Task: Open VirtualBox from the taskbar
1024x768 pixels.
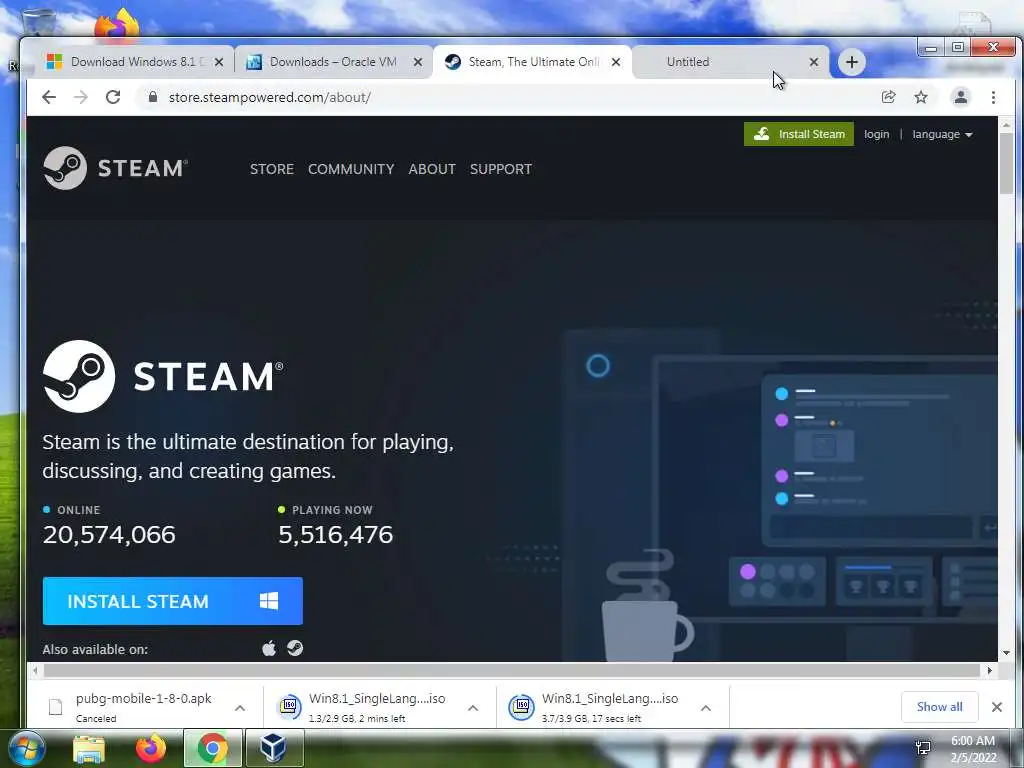Action: point(273,749)
